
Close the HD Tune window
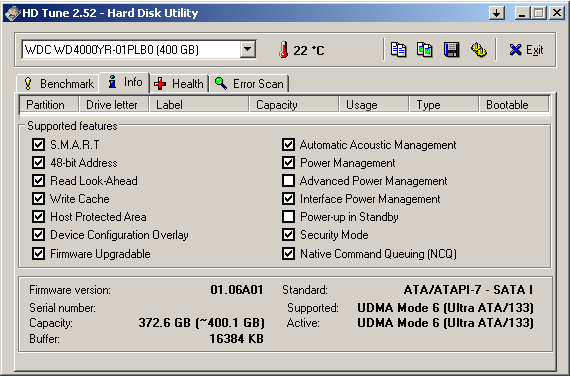click(x=557, y=13)
